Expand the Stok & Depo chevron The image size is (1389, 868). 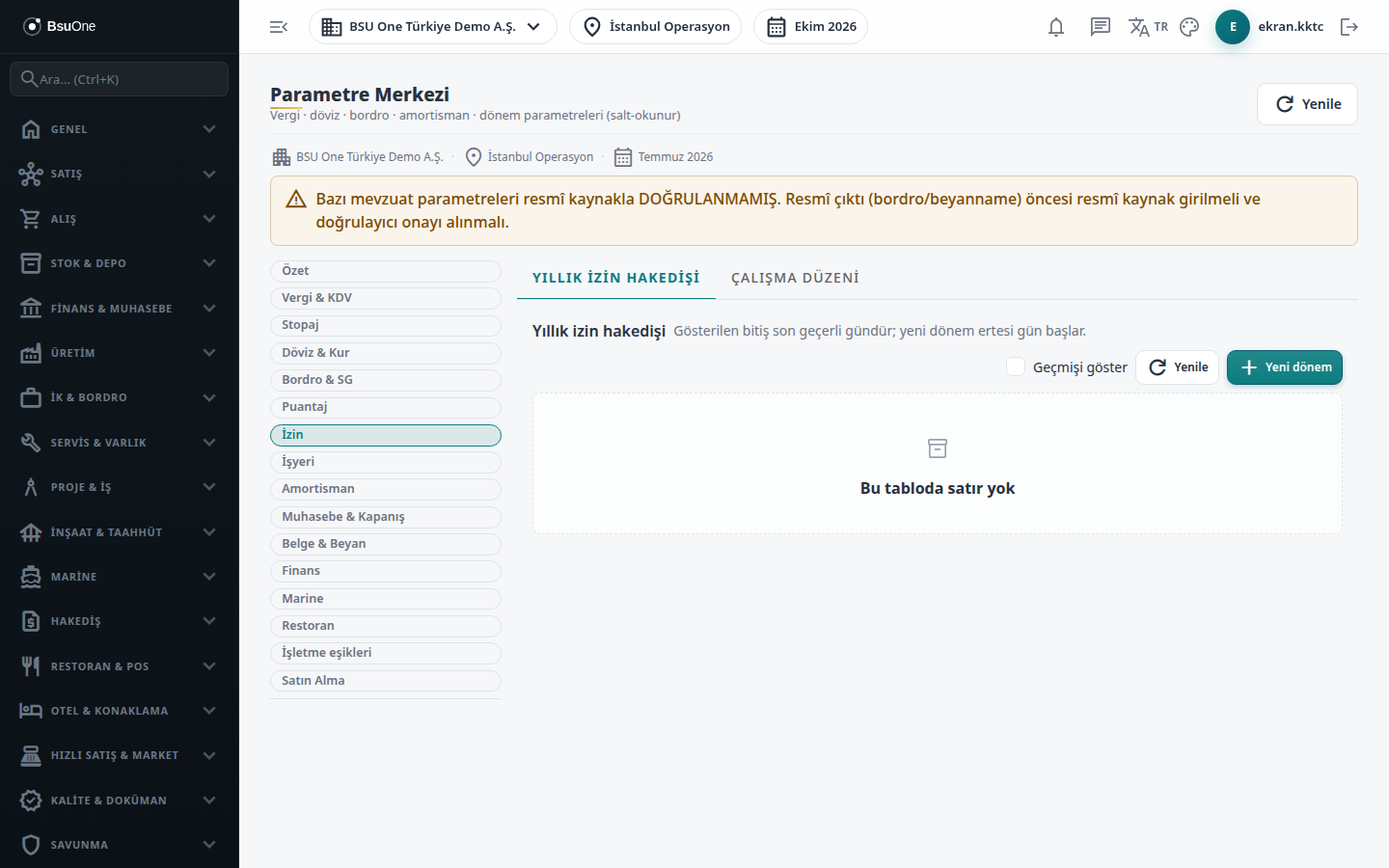tap(209, 263)
